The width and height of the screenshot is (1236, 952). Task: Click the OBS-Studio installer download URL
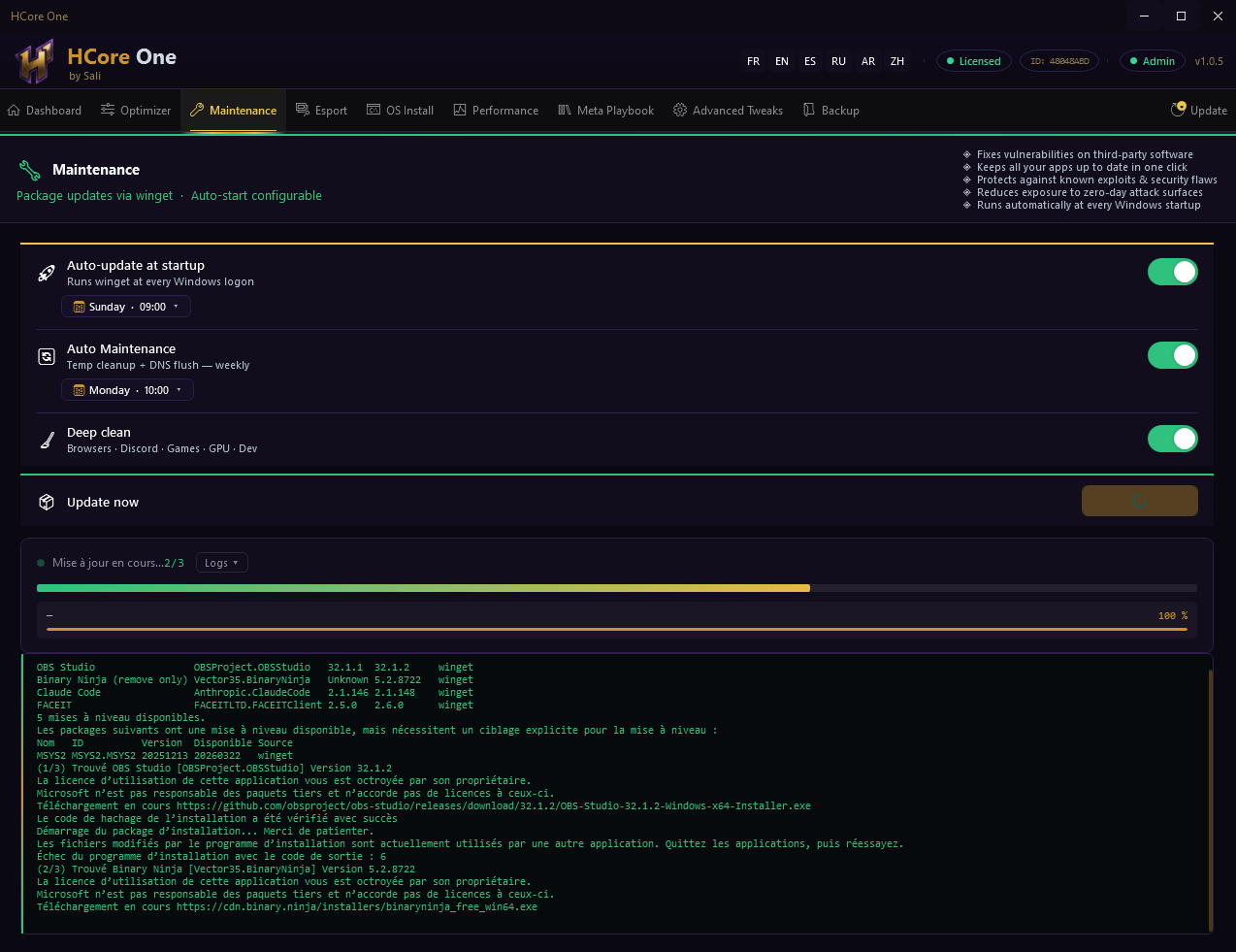[x=494, y=806]
